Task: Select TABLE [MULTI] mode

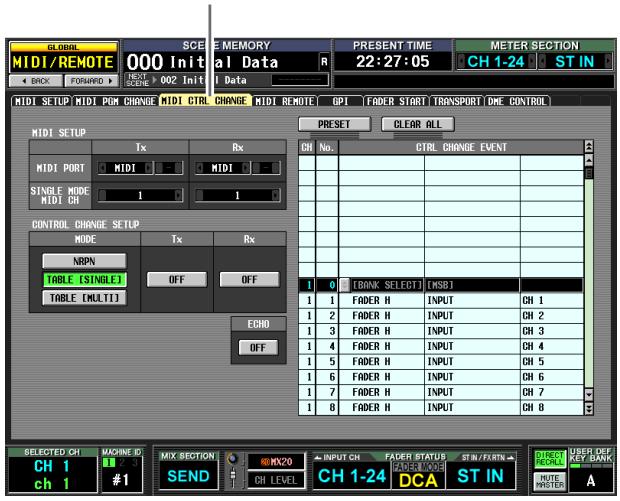Action: pos(84,298)
